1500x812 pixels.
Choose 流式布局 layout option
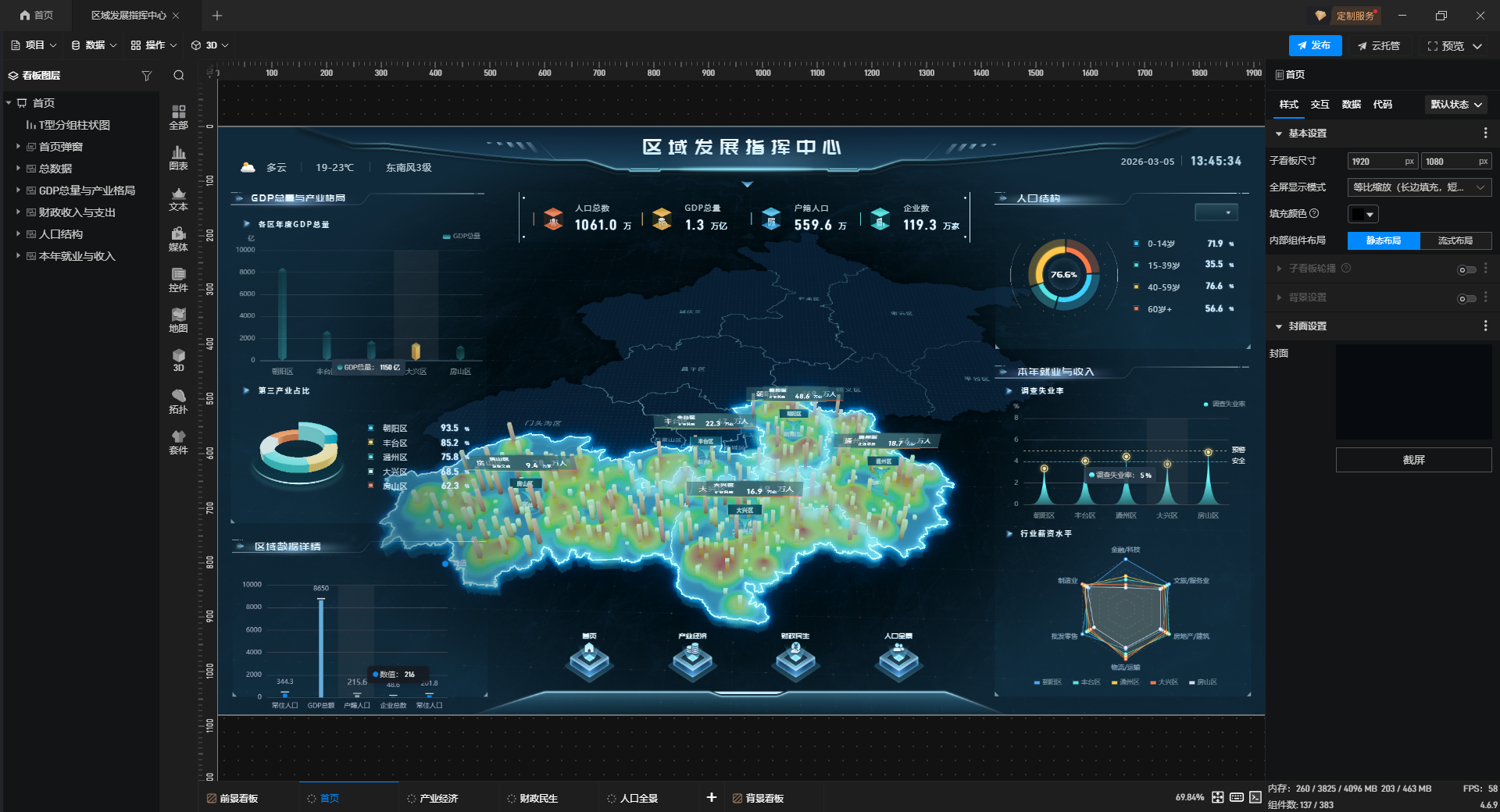pos(1455,240)
